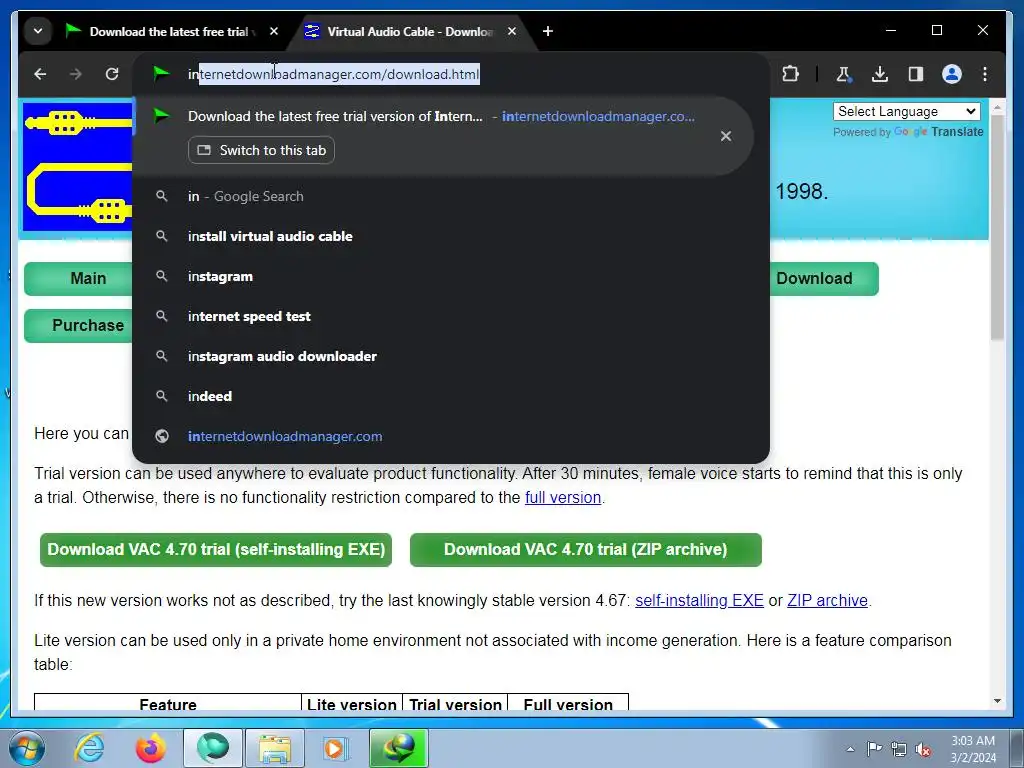Close the Download latest free trial tab

274,31
